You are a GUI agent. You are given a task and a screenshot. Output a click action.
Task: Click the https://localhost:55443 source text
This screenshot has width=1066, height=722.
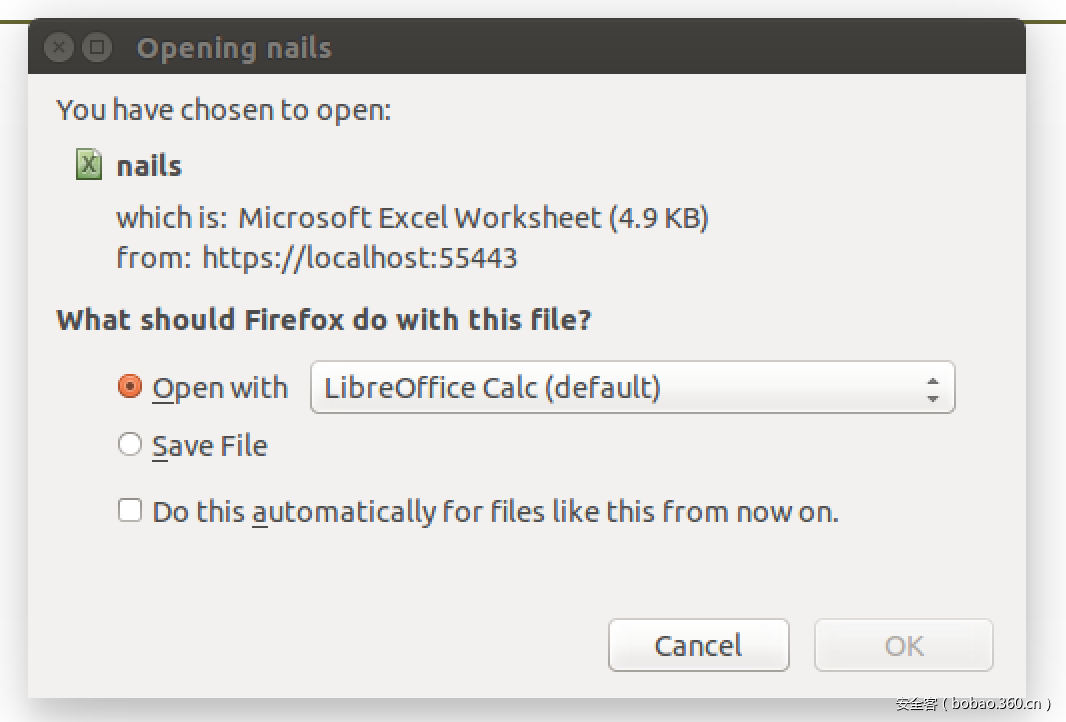point(360,258)
